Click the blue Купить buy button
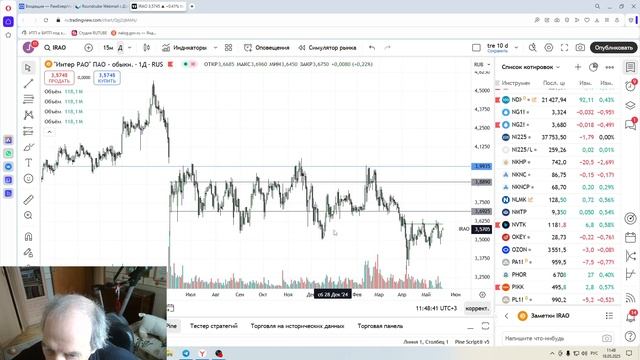 [x=107, y=78]
